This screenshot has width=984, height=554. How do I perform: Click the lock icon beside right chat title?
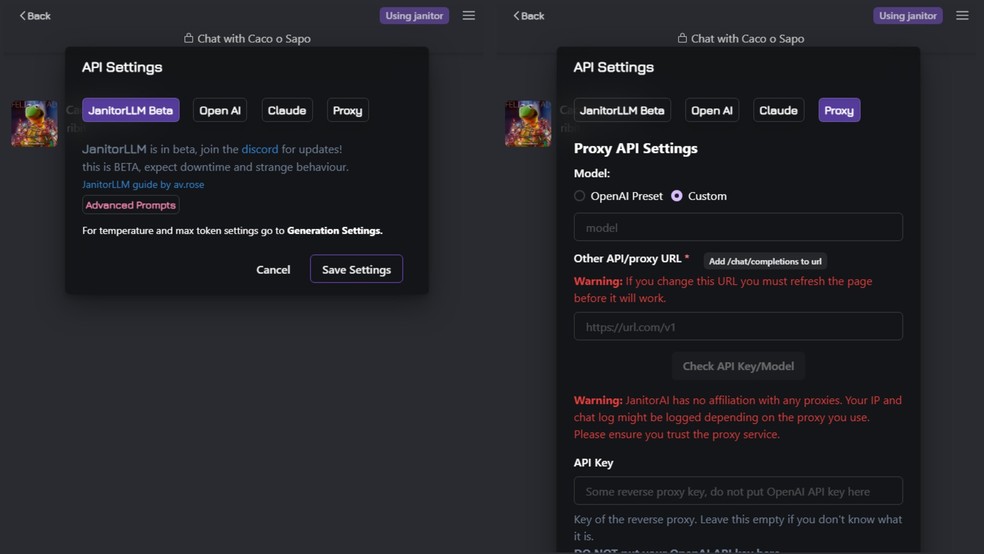click(682, 39)
